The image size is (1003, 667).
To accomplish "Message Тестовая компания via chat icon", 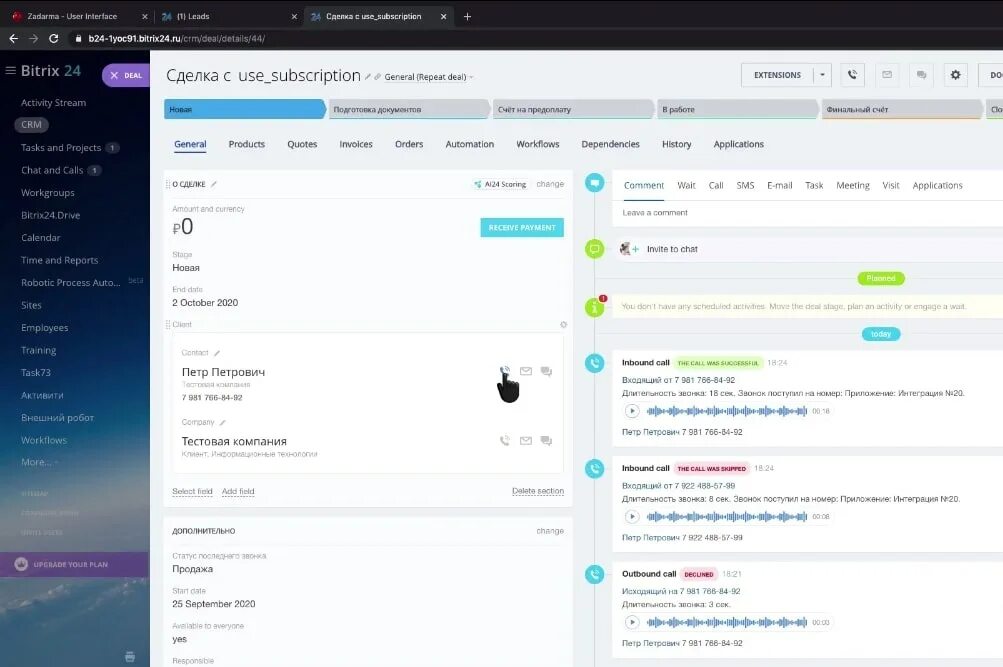I will [x=546, y=441].
